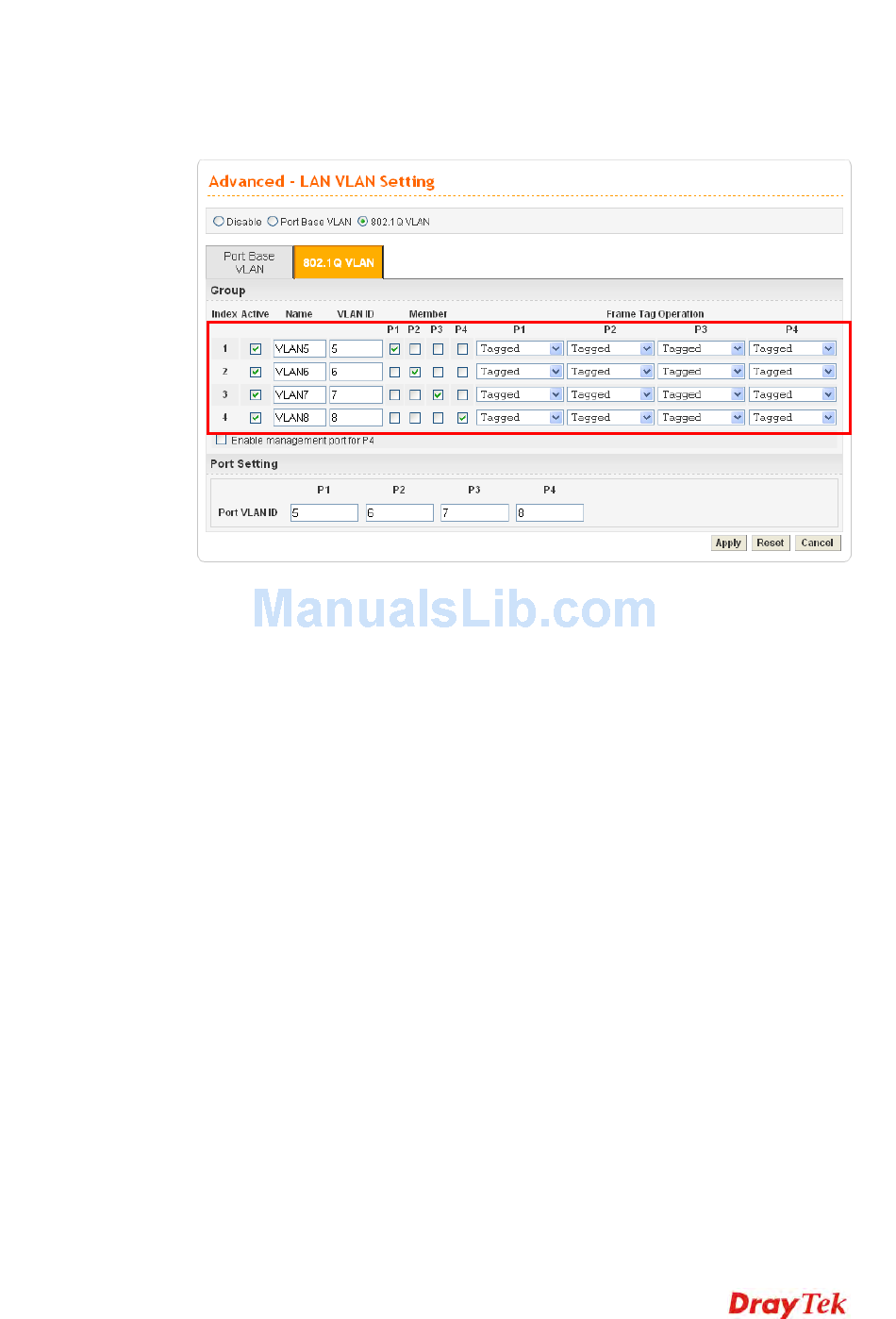Viewport: 896px width, 1319px height.
Task: Open P4 frame tag dropdown for VLAN8
Action: (792, 417)
